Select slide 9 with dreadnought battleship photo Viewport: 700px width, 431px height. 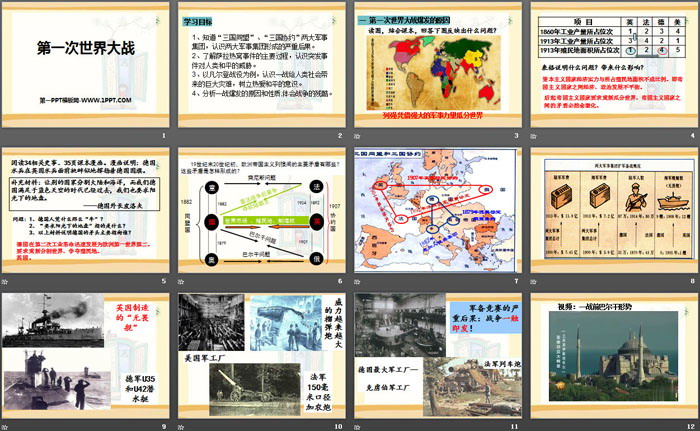pos(86,356)
